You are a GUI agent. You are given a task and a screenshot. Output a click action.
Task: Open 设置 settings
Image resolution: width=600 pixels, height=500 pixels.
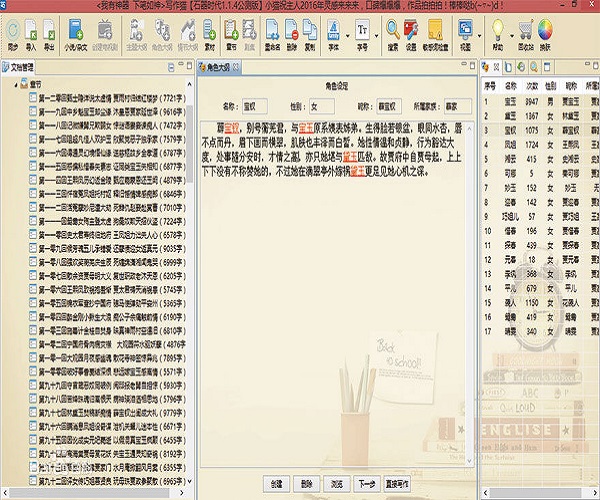pos(411,36)
